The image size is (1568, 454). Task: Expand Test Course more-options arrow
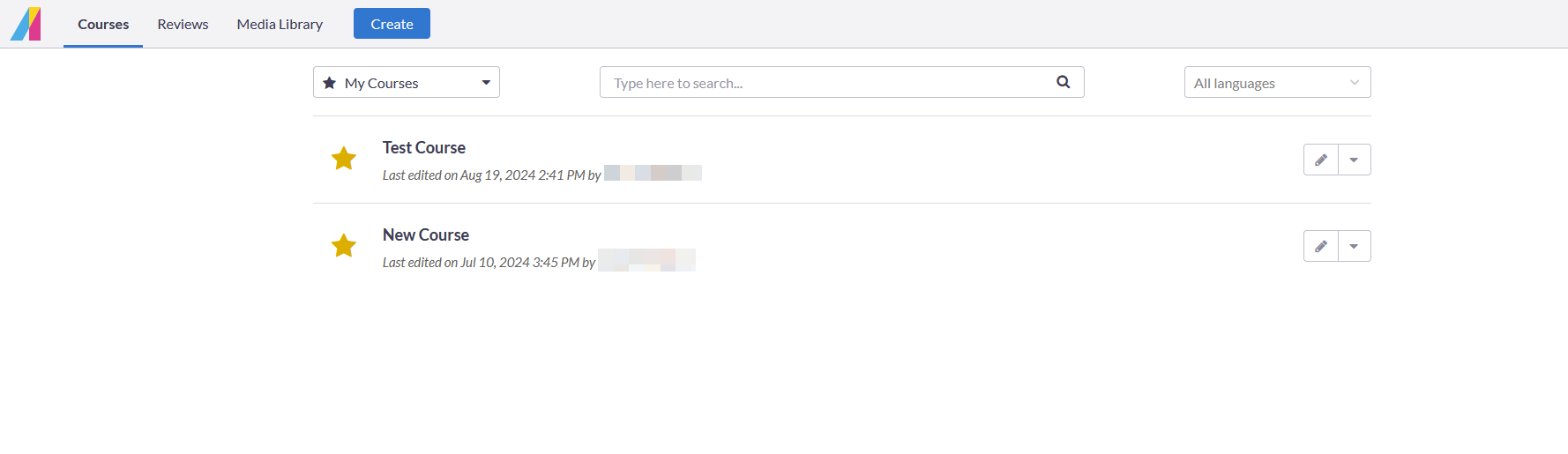1354,160
